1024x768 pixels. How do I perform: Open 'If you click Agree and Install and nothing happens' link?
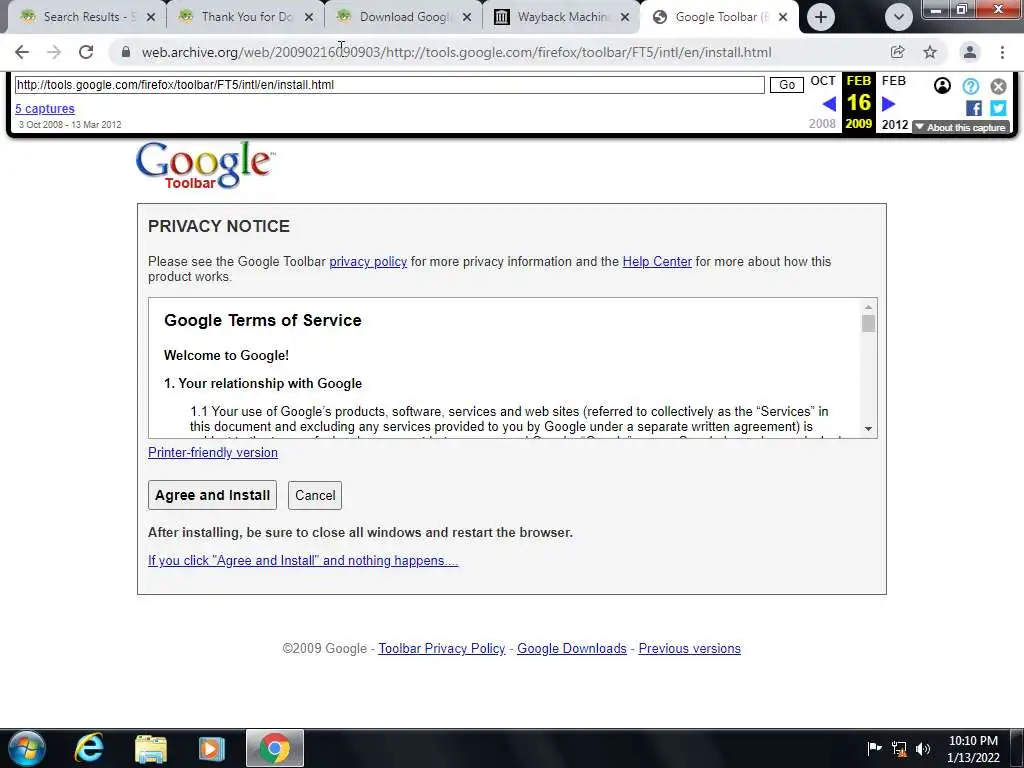[303, 561]
